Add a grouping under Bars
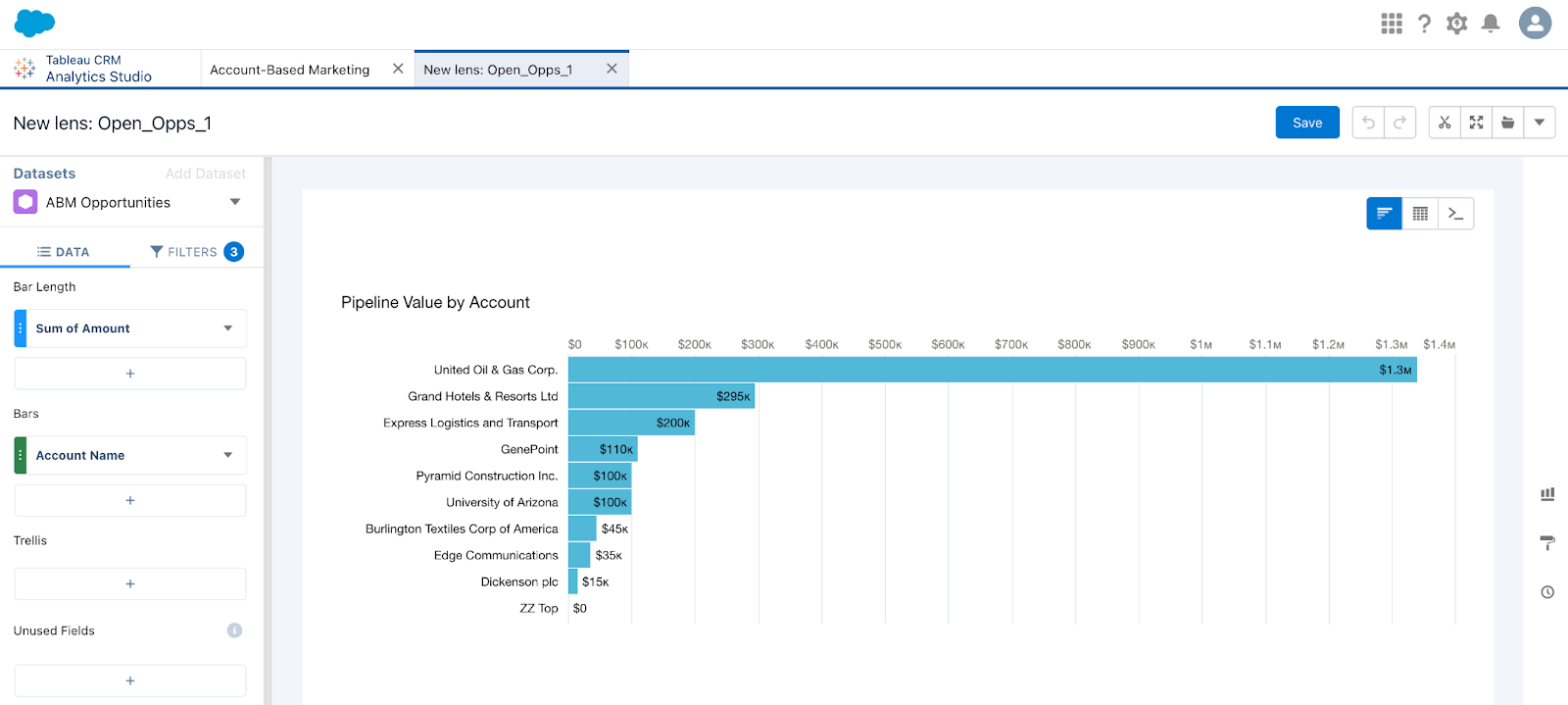Viewport: 1568px width, 705px height. 130,500
